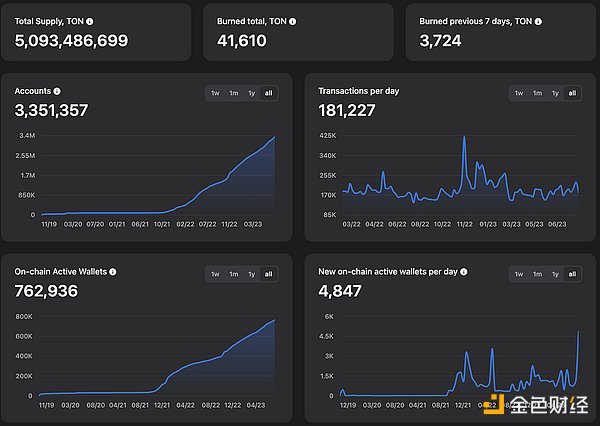Show info for On-chain Active Wallets
The width and height of the screenshot is (600, 426).
[x=112, y=271]
